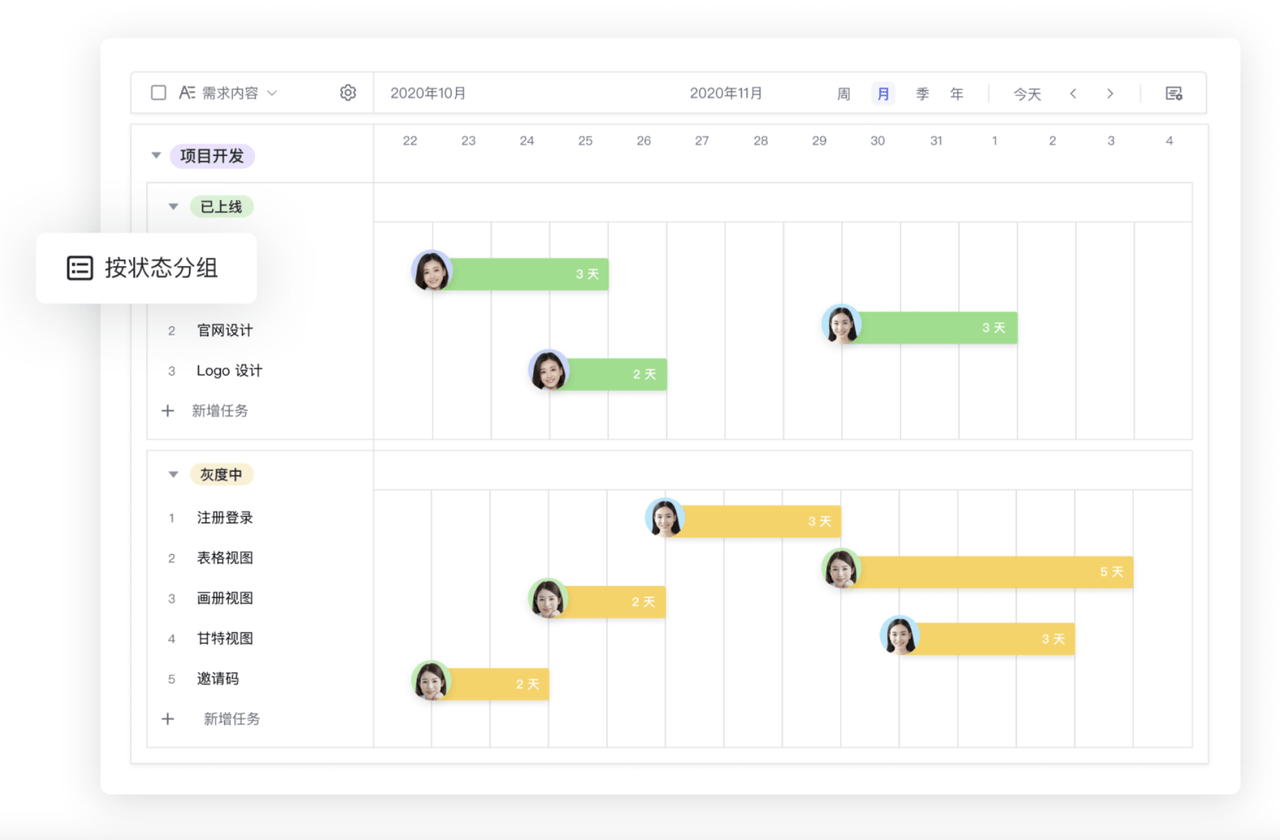Image resolution: width=1280 pixels, height=840 pixels.
Task: Collapse the 灰度中 status group
Action: (173, 475)
